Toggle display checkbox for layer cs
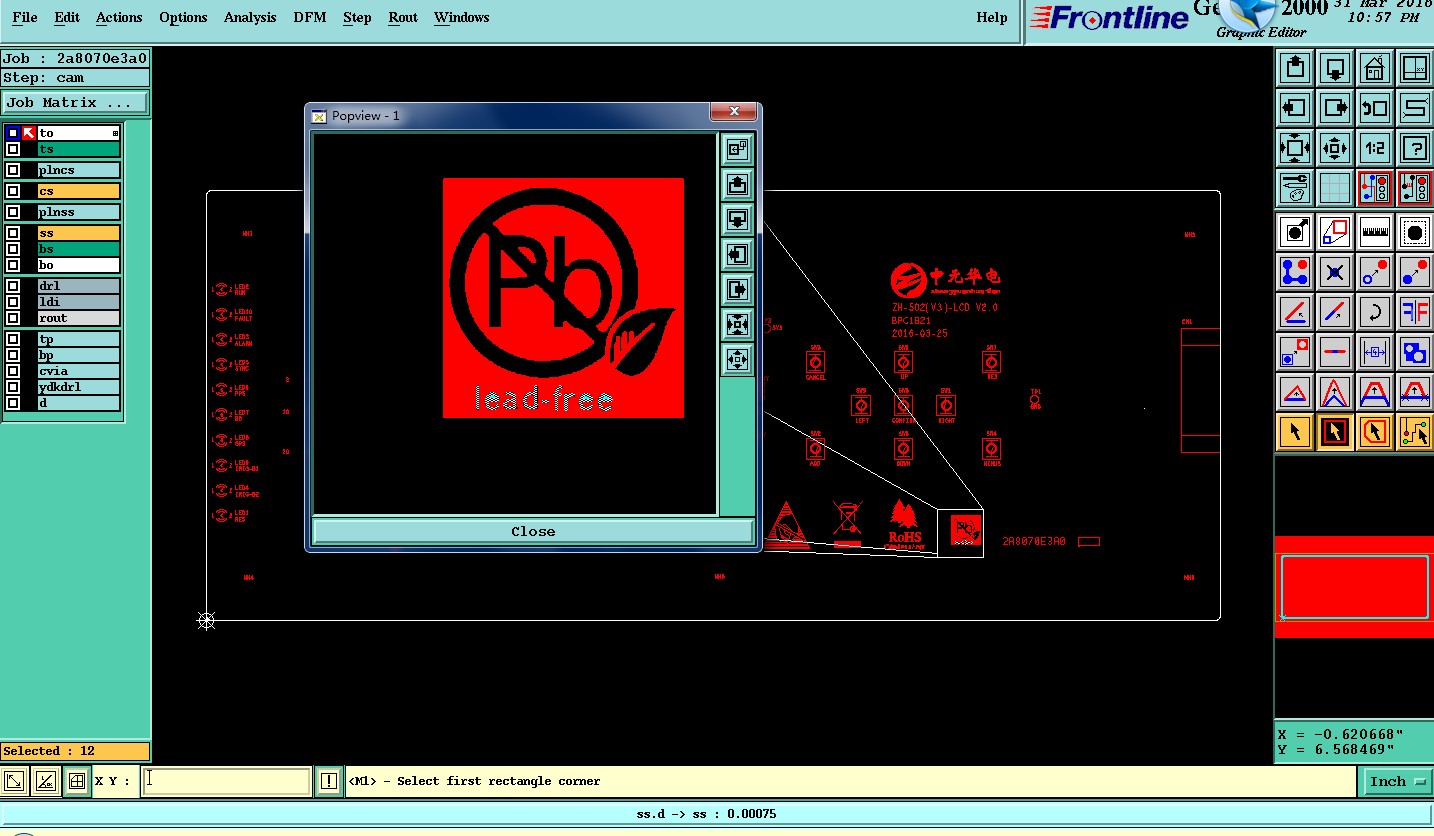Viewport: 1434px width, 836px height. 12,191
